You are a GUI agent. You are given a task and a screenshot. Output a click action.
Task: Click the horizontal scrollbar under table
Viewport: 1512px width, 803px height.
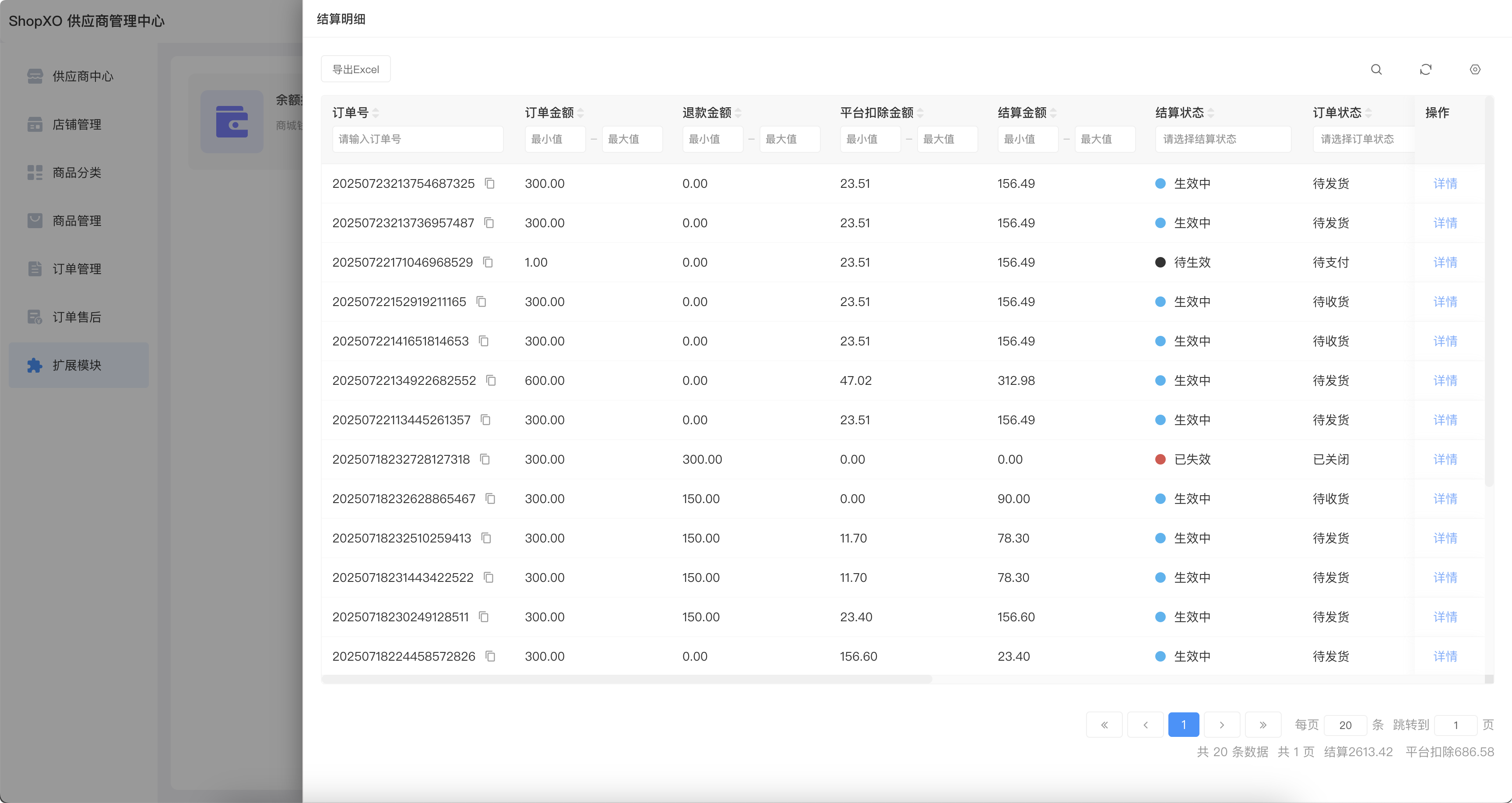pos(627,679)
